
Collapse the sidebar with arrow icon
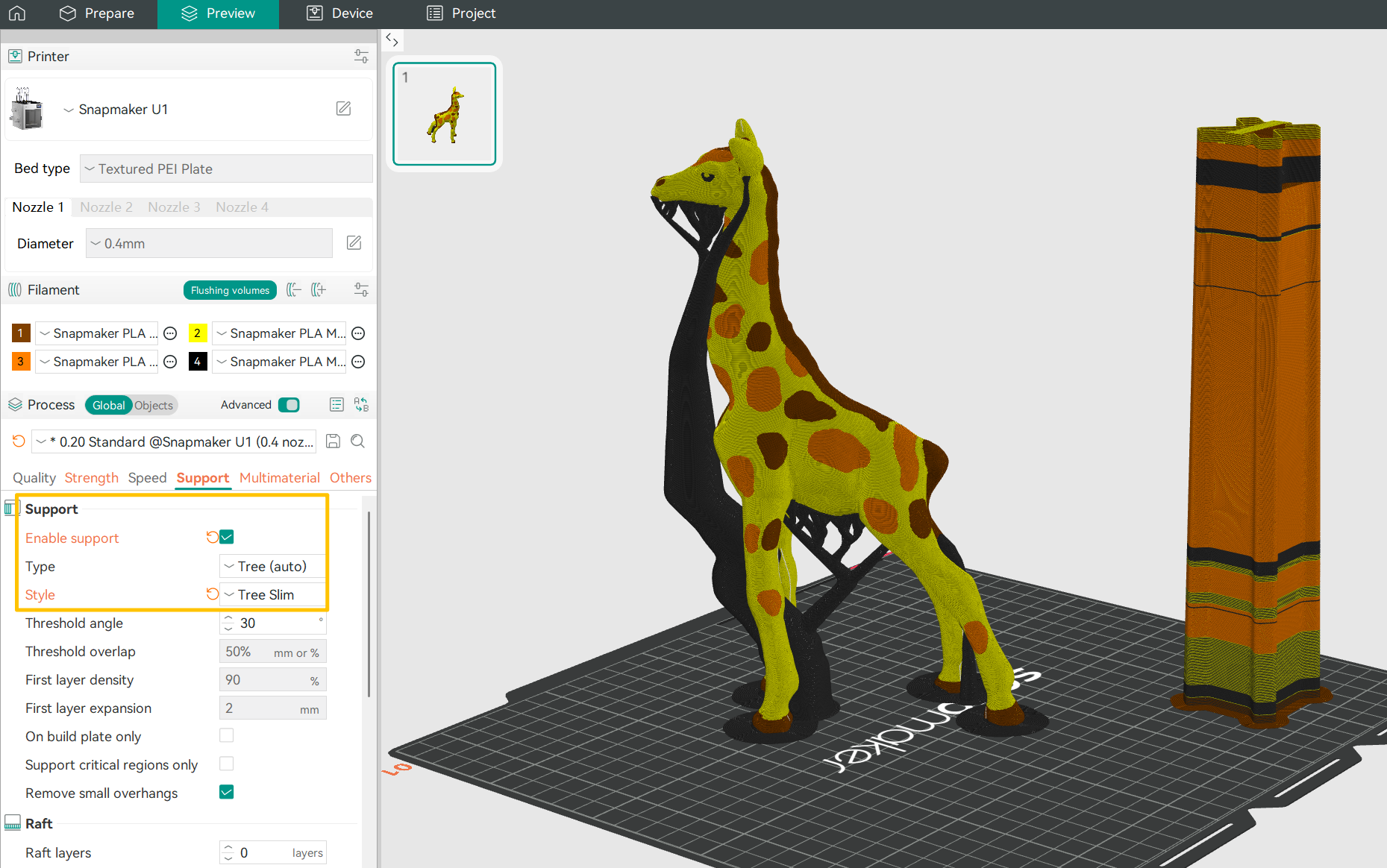(x=392, y=40)
